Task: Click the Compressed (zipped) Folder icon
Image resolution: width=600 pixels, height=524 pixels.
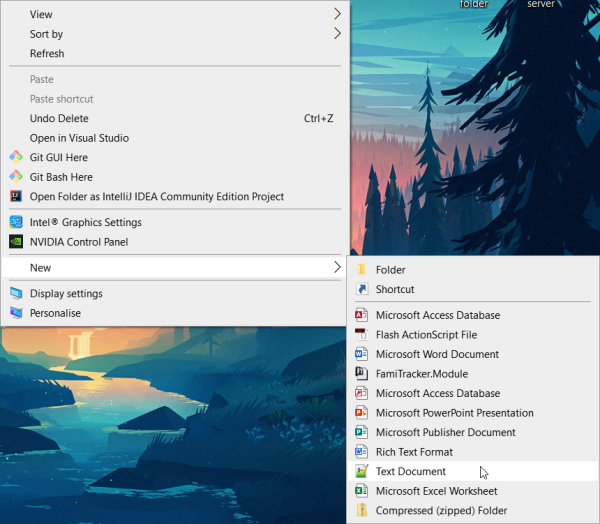Action: pos(362,511)
